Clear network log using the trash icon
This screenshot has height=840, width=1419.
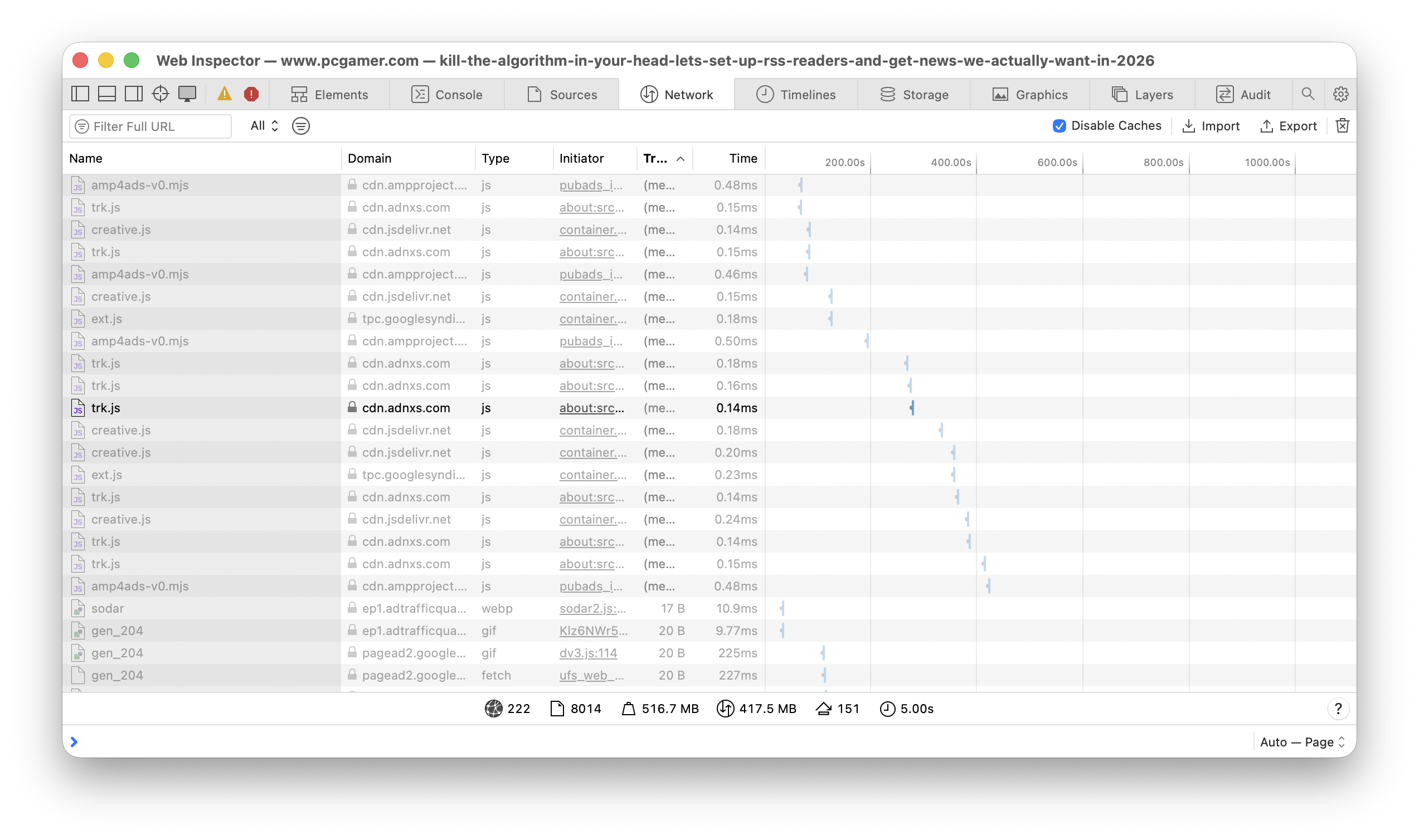pyautogui.click(x=1342, y=126)
